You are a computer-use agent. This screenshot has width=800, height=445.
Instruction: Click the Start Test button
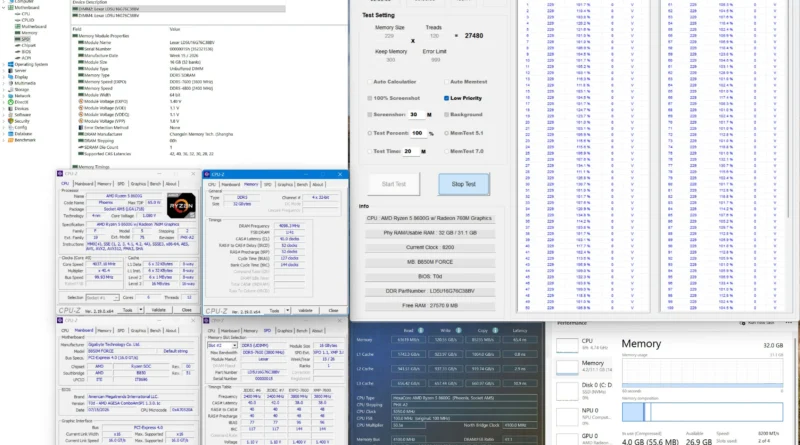pos(394,184)
